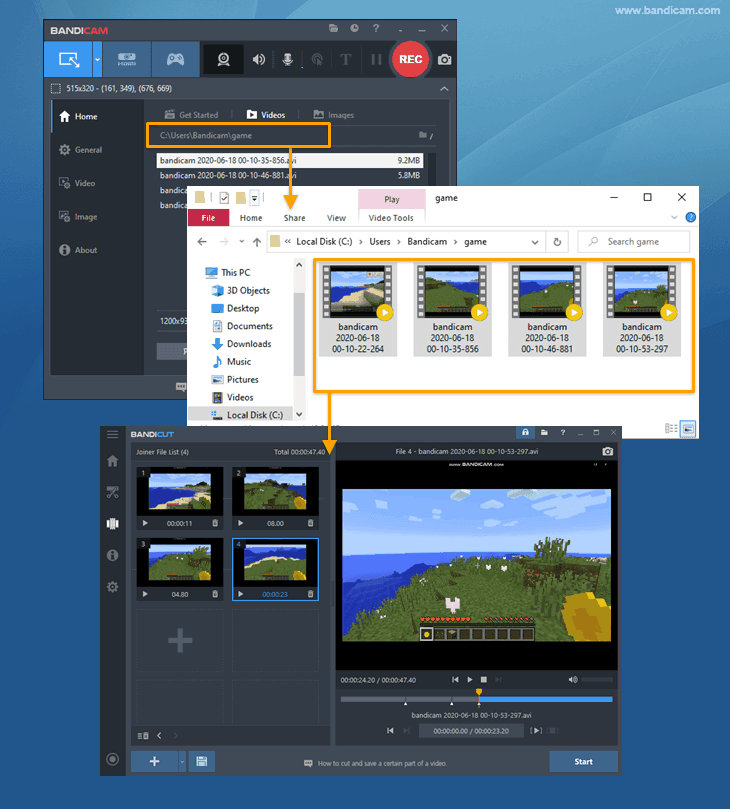Open Video Tools tab in Explorer
The height and width of the screenshot is (809, 730).
coord(391,218)
